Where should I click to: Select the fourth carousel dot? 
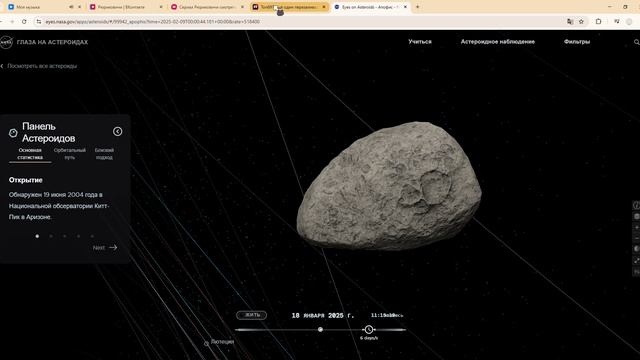pos(78,236)
